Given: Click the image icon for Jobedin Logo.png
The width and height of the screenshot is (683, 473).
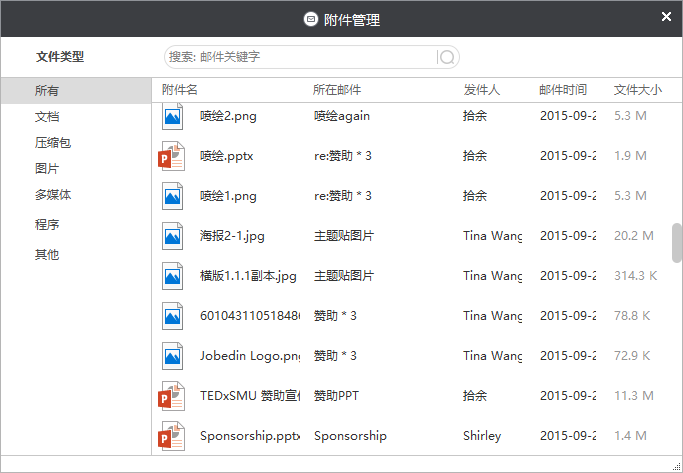Looking at the screenshot, I should click(x=172, y=356).
